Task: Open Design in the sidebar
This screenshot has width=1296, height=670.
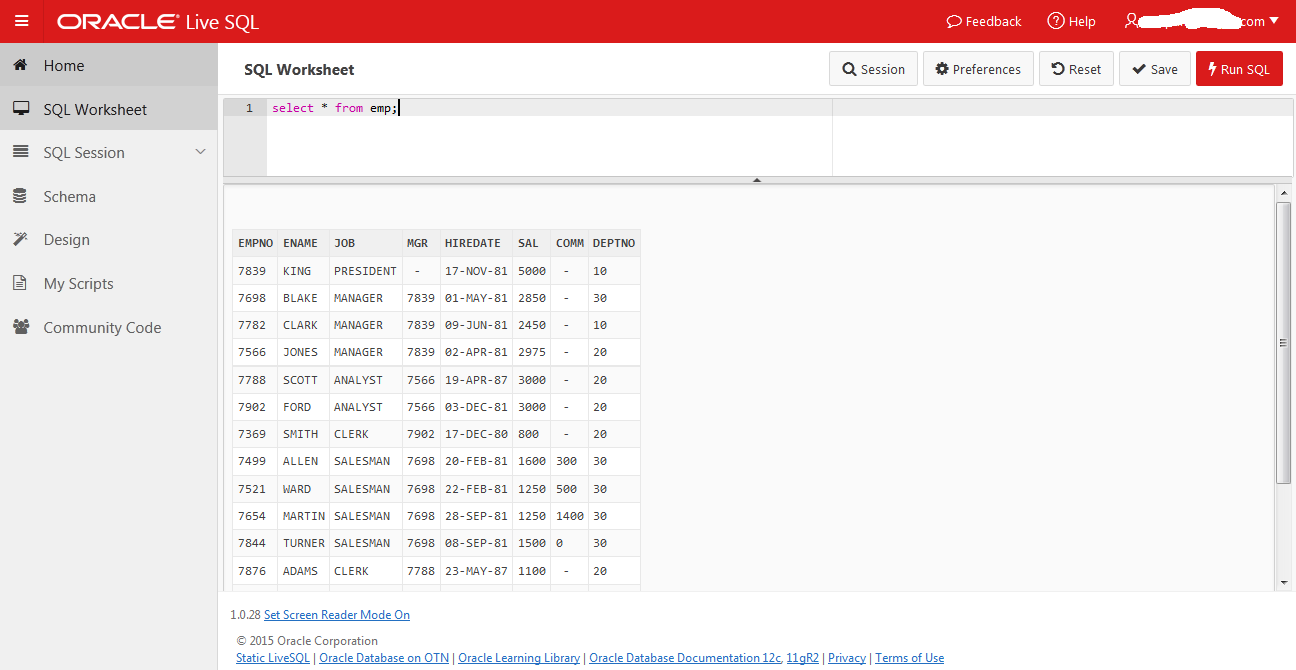Action: [x=108, y=239]
